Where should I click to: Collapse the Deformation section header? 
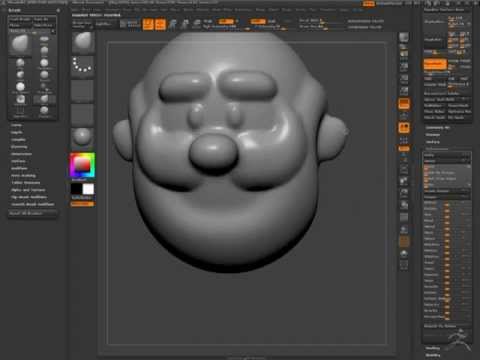tap(437, 149)
